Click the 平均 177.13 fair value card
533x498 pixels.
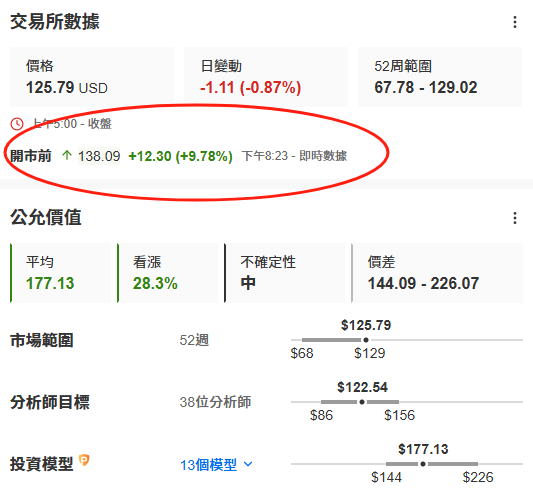[61, 273]
